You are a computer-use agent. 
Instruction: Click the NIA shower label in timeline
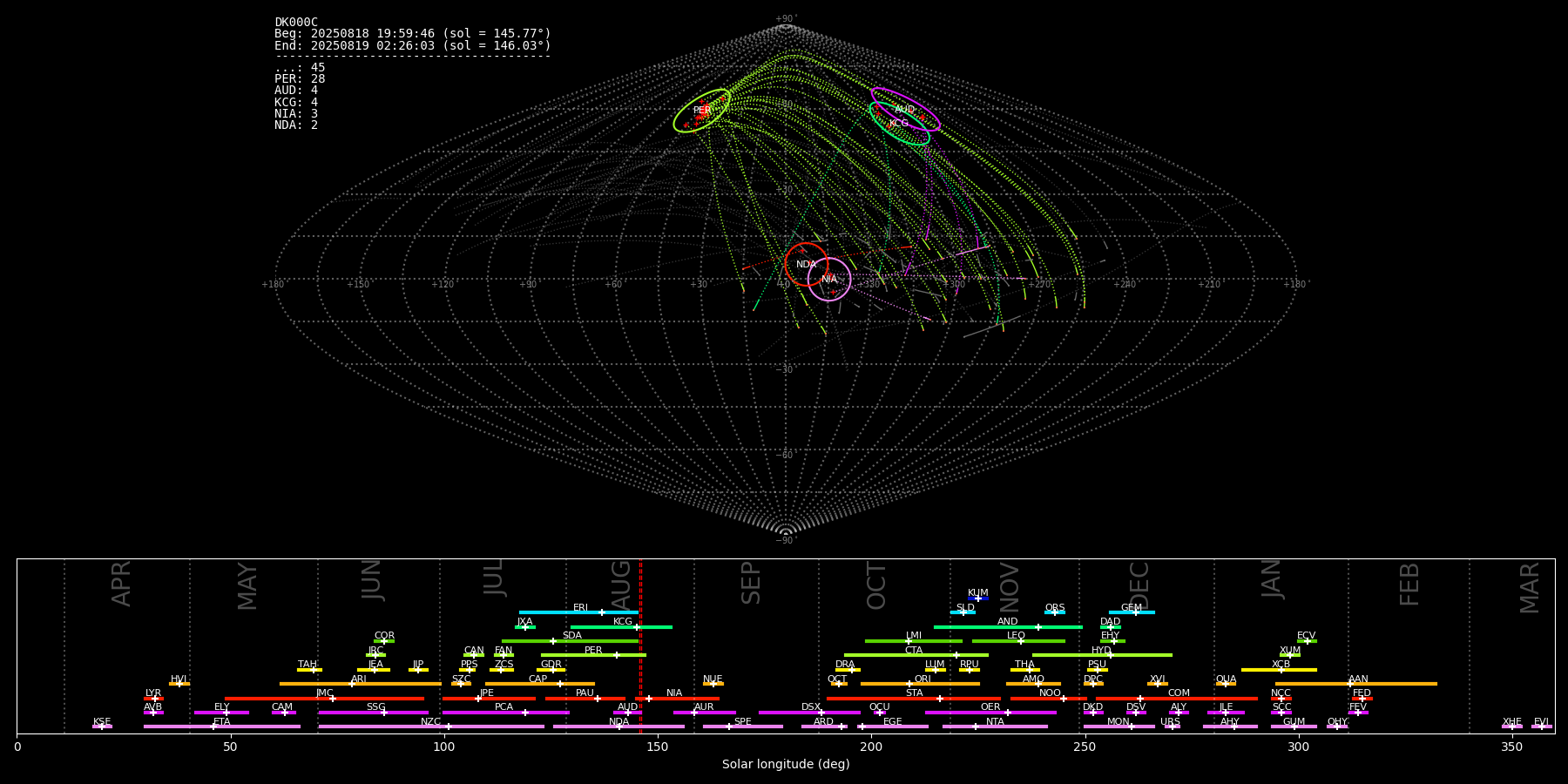674,693
